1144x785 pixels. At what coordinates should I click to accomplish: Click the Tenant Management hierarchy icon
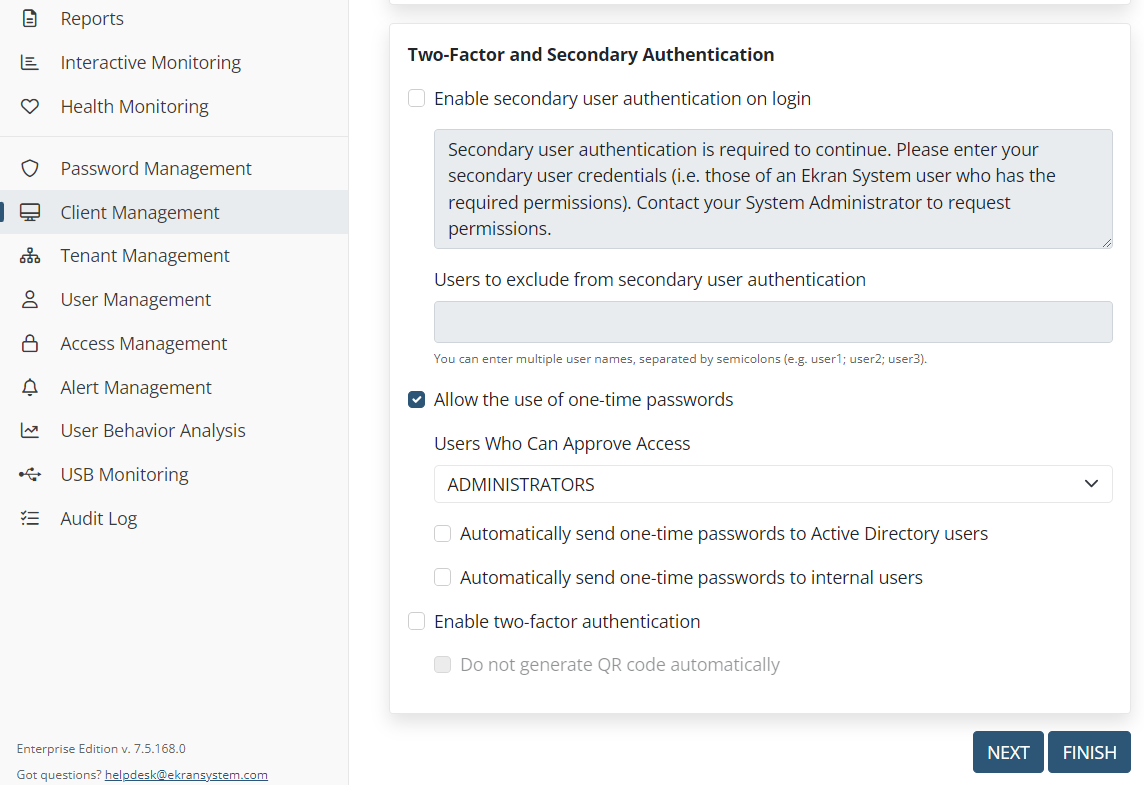point(30,256)
